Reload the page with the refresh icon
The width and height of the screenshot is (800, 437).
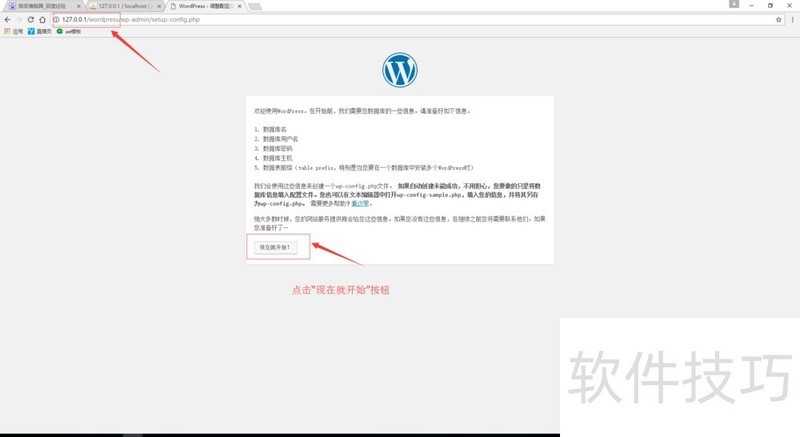(31, 19)
